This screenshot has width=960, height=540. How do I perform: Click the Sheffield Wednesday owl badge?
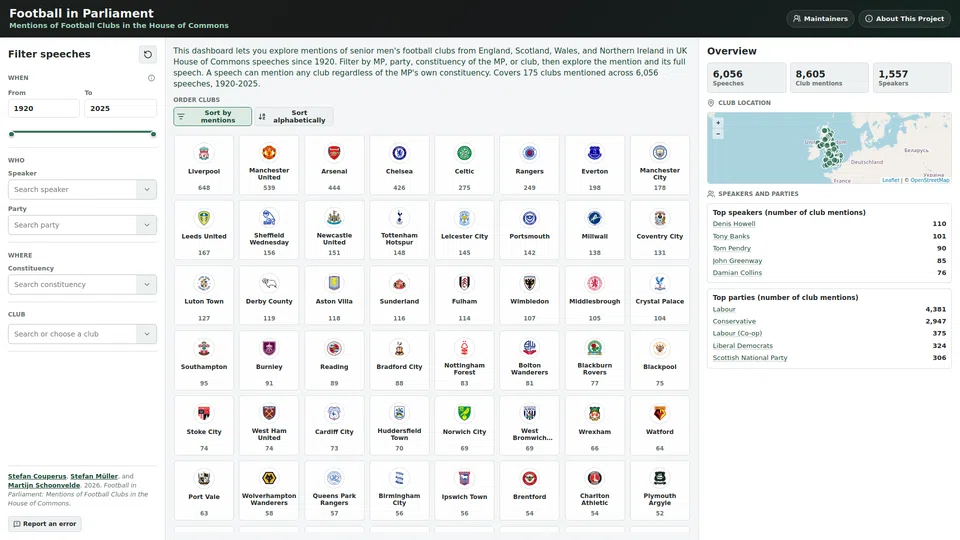tap(269, 217)
